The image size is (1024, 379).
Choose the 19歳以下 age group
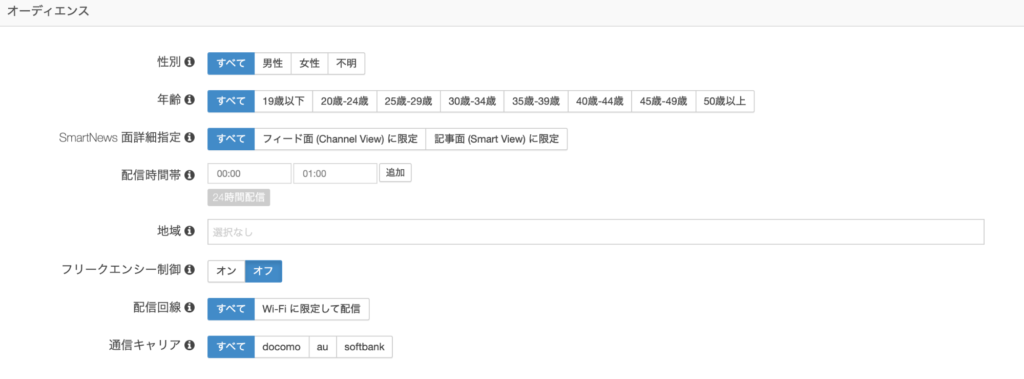[x=283, y=101]
